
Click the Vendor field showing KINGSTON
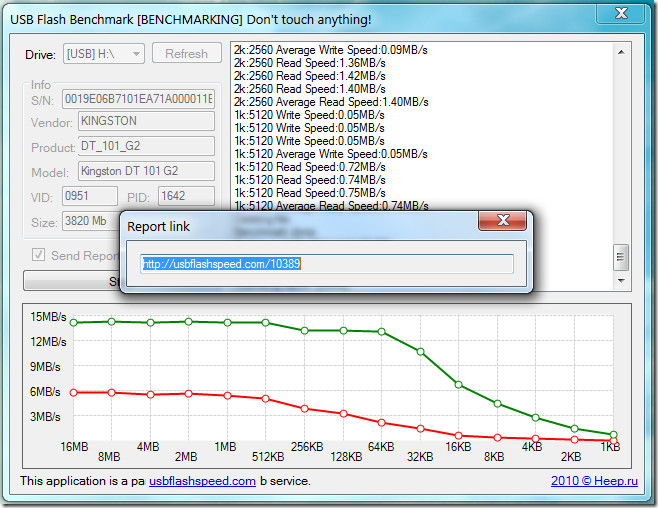tap(146, 121)
